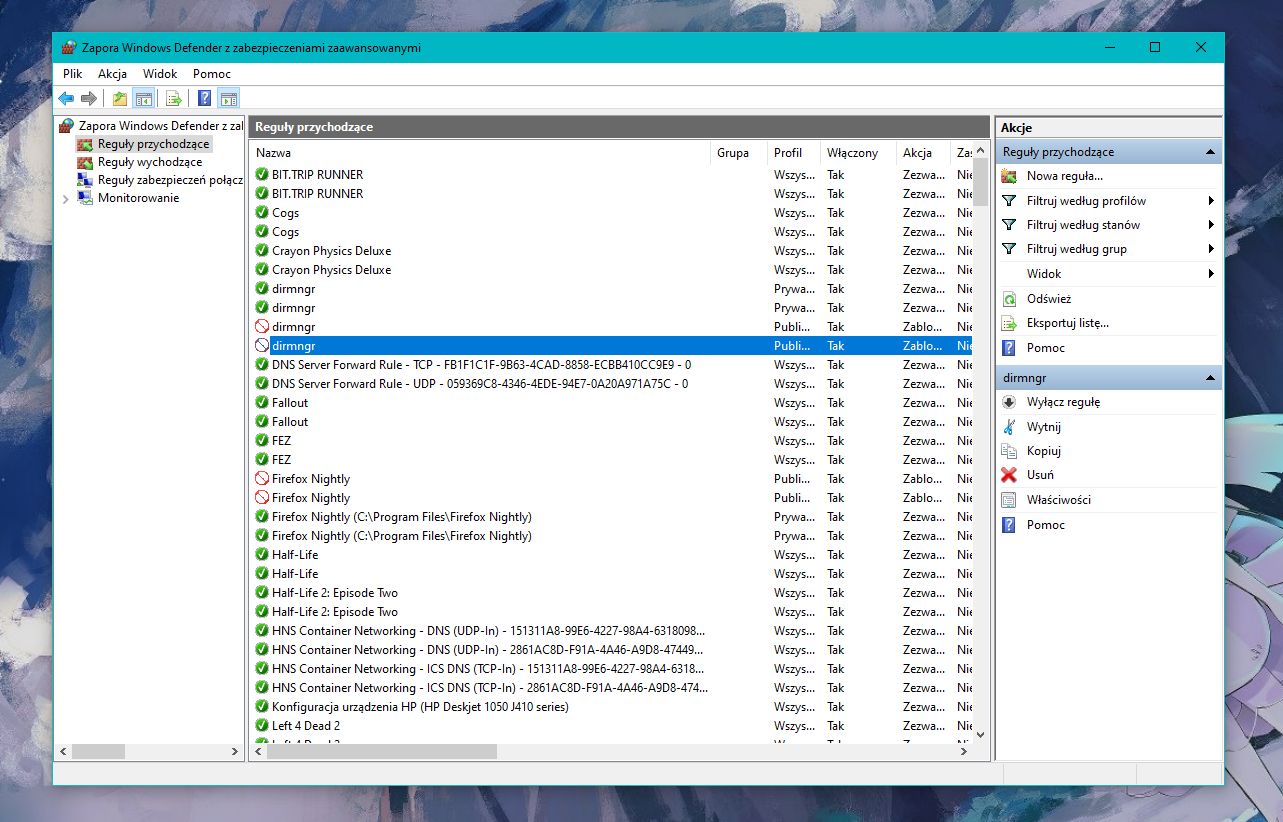This screenshot has width=1283, height=822.
Task: Select the DNS Server Forward Rule - UDP row
Action: click(x=611, y=384)
